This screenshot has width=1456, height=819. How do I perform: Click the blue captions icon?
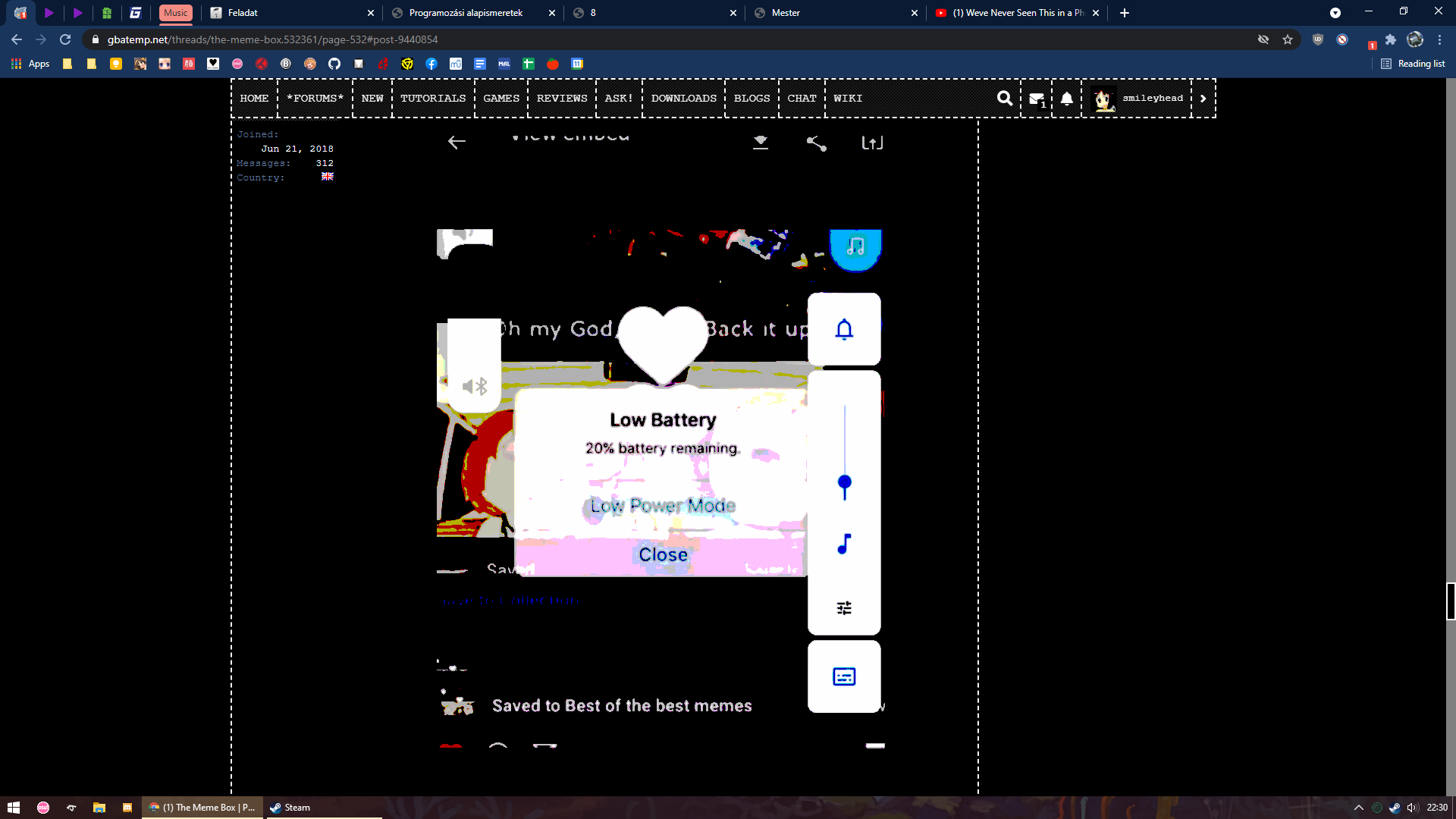coord(844,676)
